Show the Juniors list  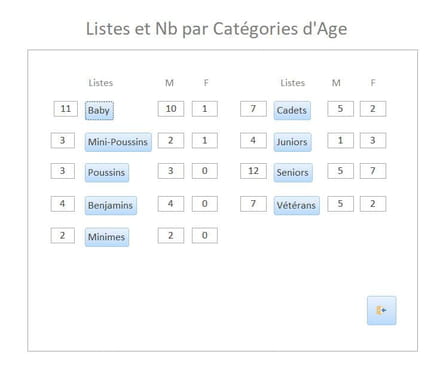[x=293, y=142]
